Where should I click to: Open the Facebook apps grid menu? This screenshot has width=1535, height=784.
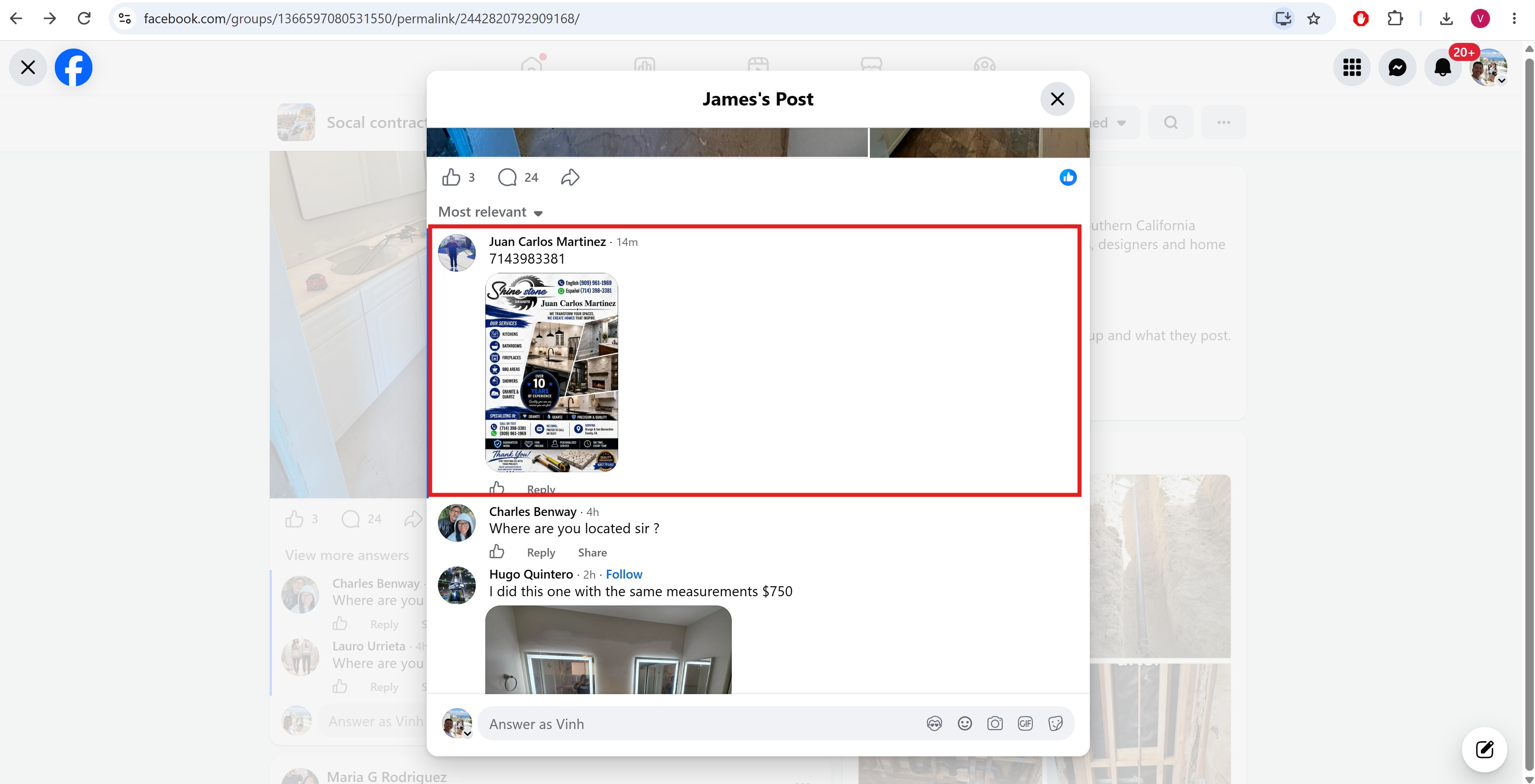1352,67
